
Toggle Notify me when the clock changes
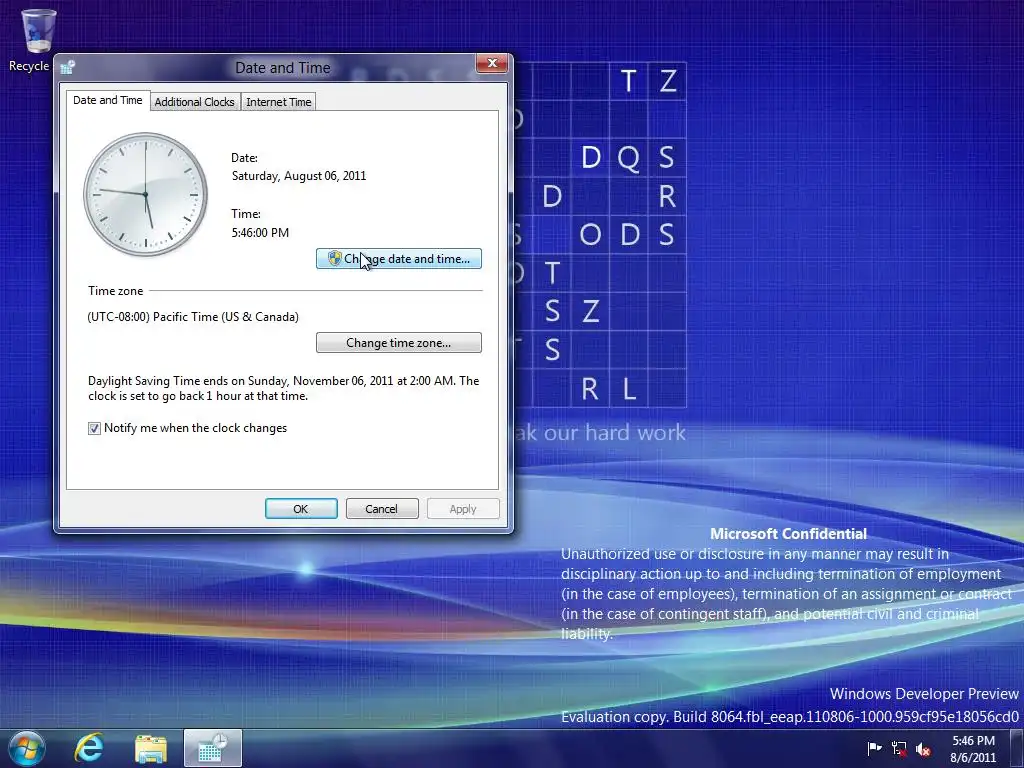94,428
